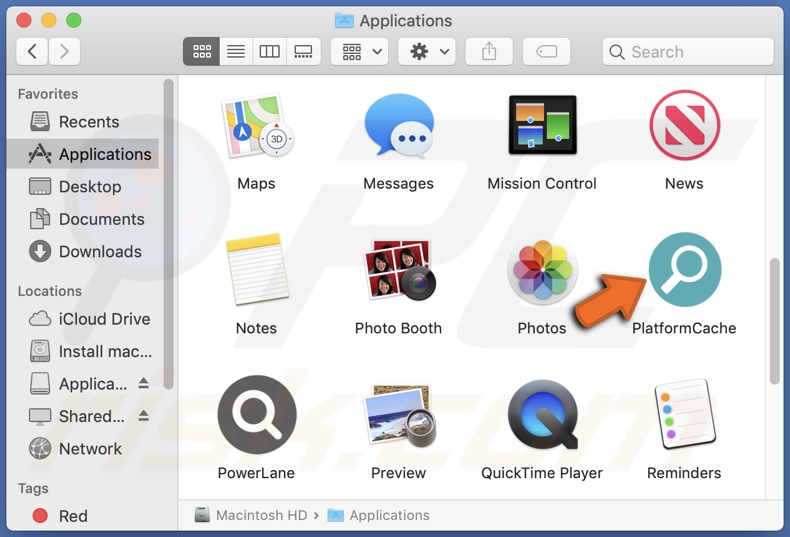This screenshot has height=537, width=790.
Task: Open Documents in the sidebar
Action: pos(83,219)
